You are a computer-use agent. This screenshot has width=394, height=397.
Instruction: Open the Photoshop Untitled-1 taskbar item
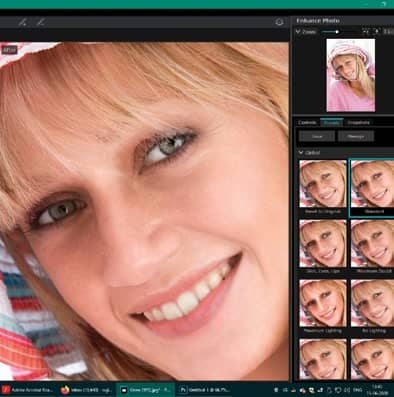click(x=205, y=390)
